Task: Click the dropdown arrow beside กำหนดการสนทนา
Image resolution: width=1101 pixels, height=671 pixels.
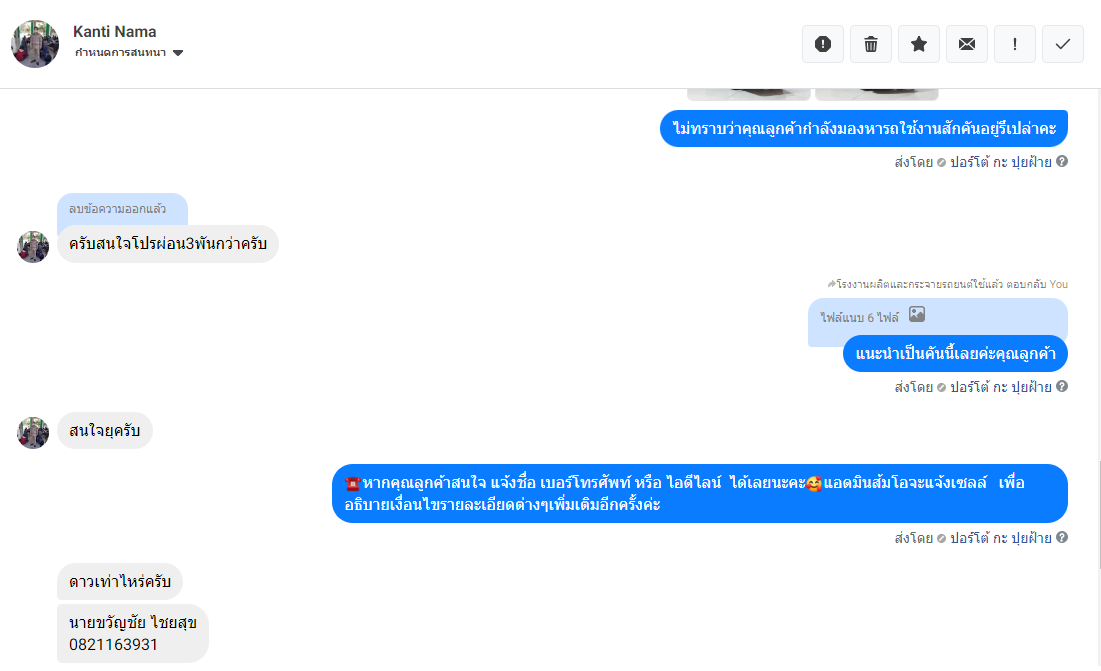Action: point(178,53)
